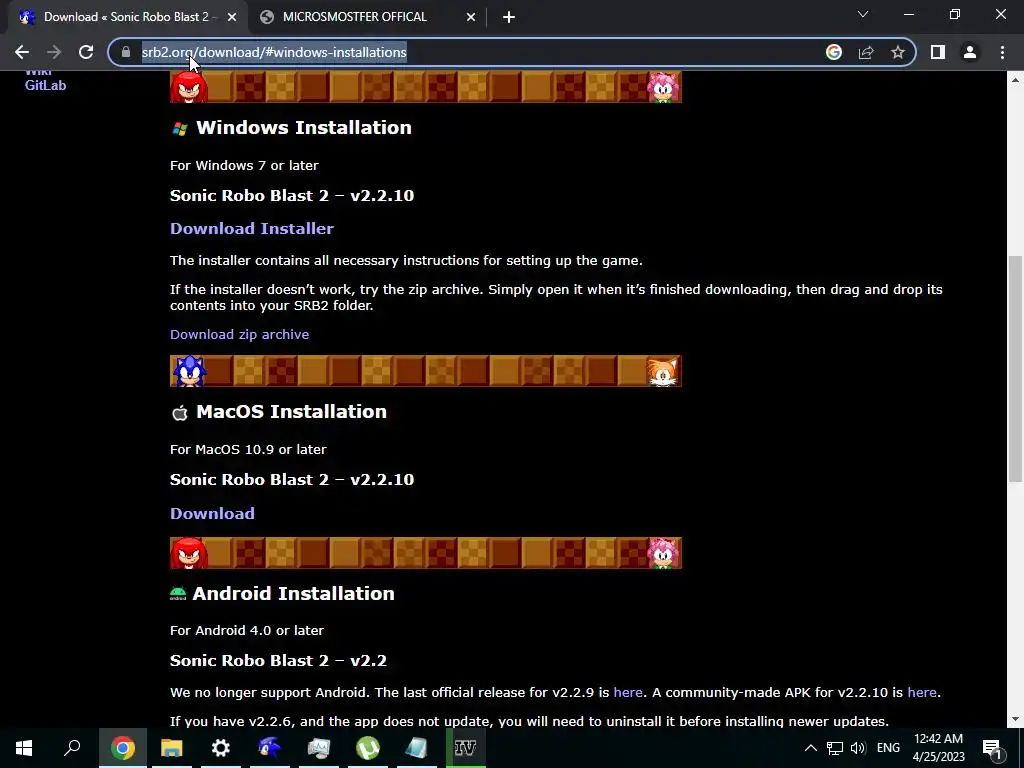Open taskbar search
Viewport: 1024px width, 768px height.
click(x=72, y=748)
